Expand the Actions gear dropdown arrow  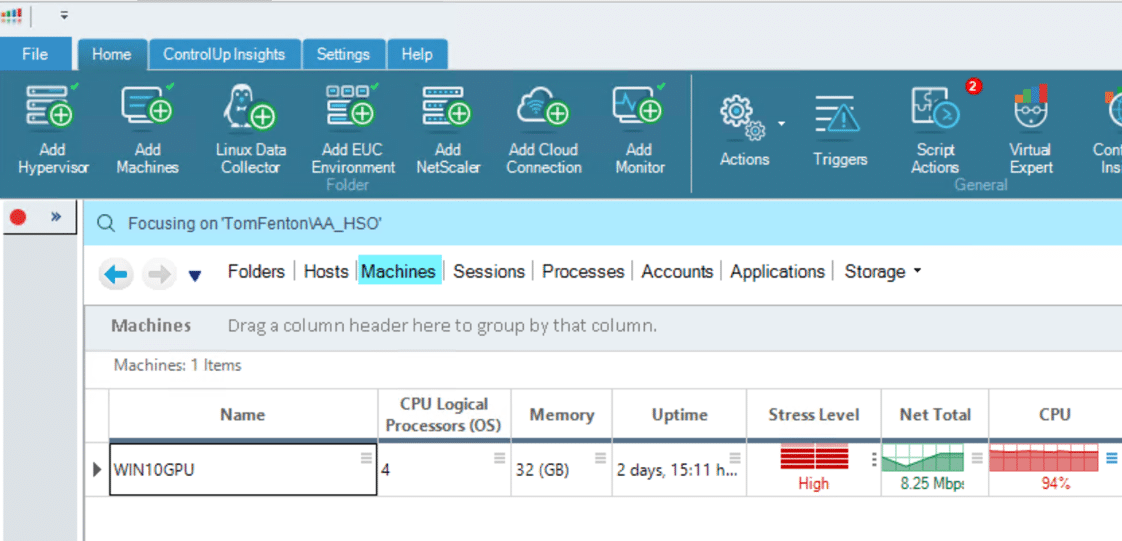[781, 124]
